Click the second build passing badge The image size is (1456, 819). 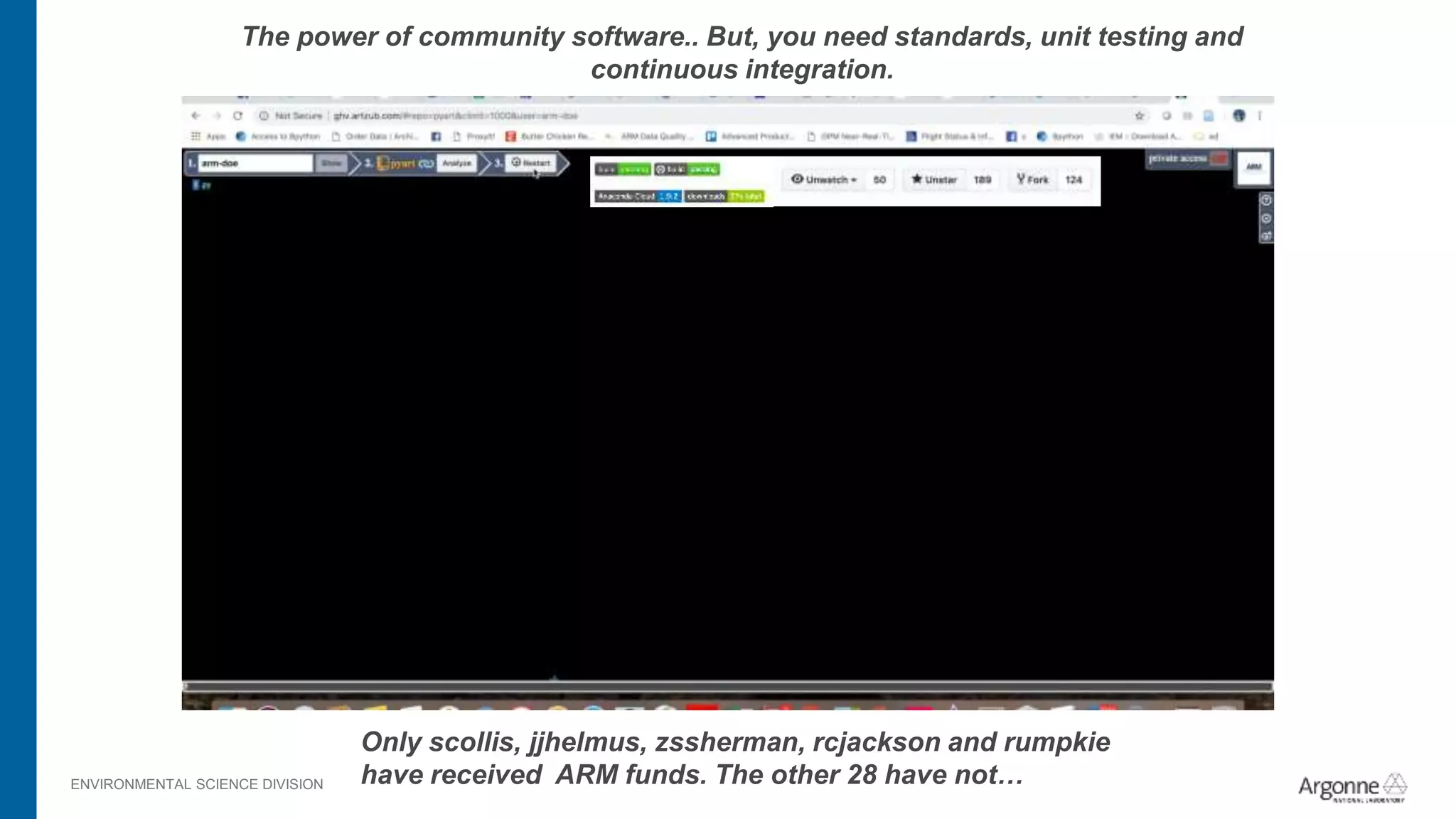[x=687, y=169]
